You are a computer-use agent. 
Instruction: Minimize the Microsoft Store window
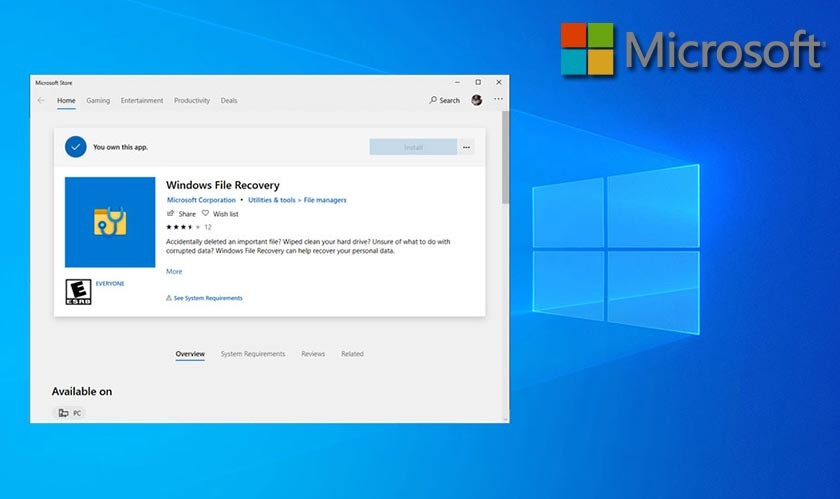pos(457,83)
